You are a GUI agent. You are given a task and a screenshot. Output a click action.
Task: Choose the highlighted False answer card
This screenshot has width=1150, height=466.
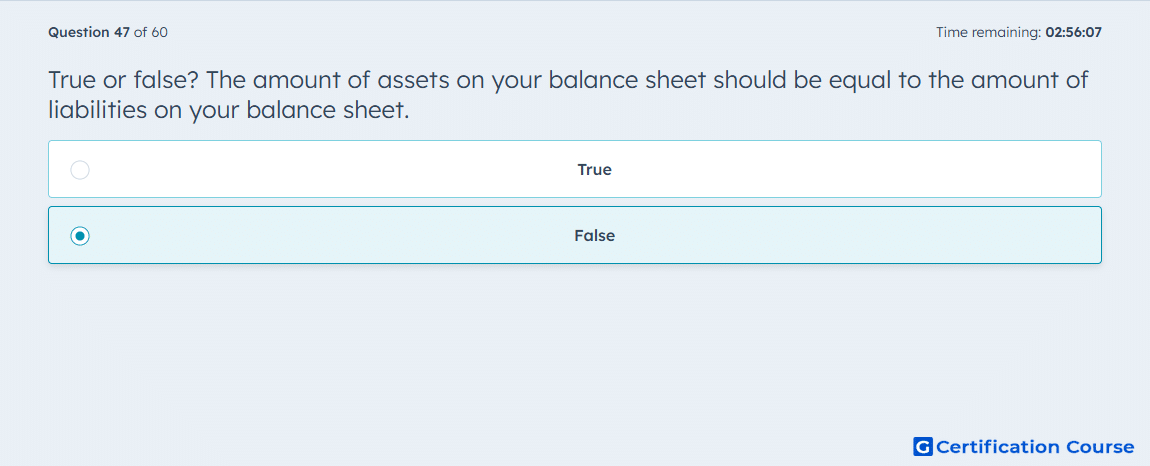(575, 235)
